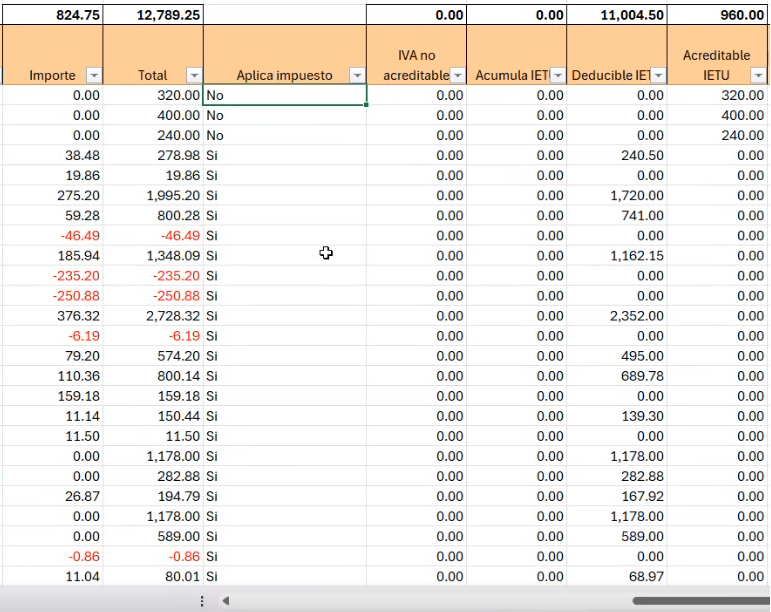Click the summary cell showing 11,004.50
Image resolution: width=771 pixels, height=612 pixels.
617,16
